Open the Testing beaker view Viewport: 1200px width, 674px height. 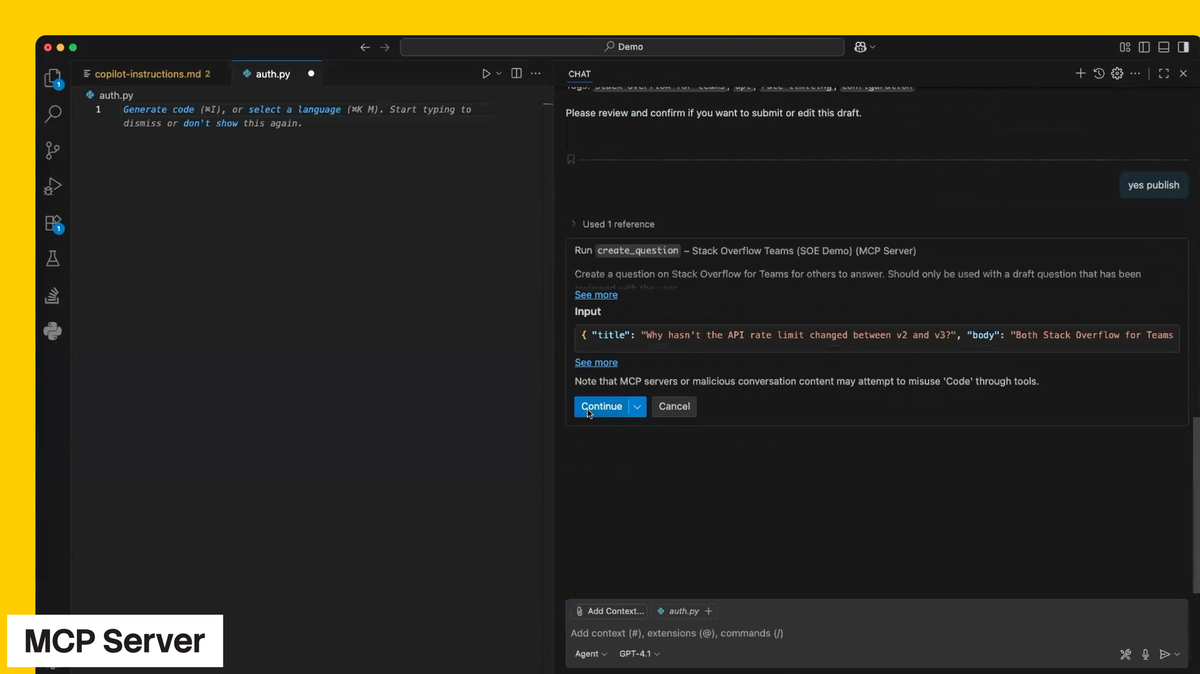[53, 258]
